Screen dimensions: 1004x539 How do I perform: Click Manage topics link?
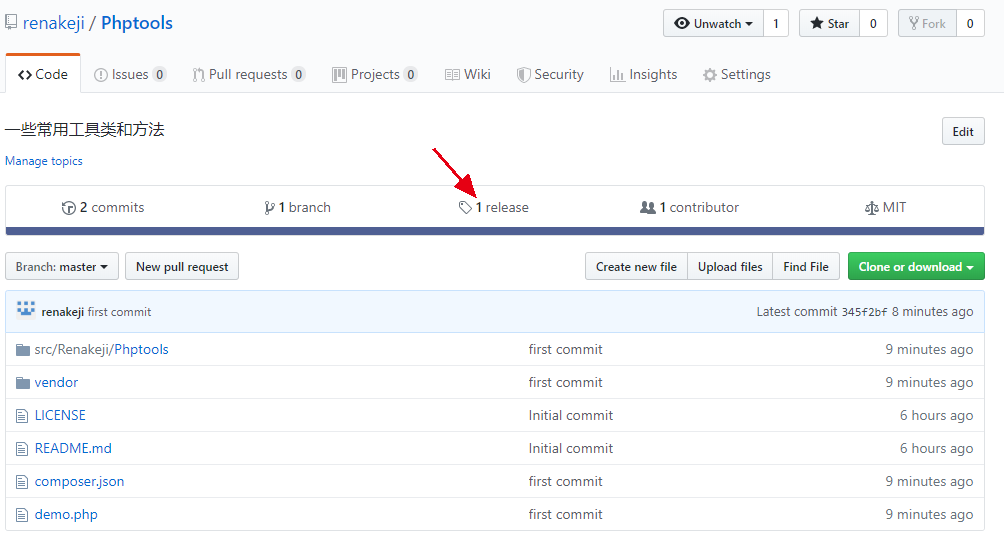point(44,161)
